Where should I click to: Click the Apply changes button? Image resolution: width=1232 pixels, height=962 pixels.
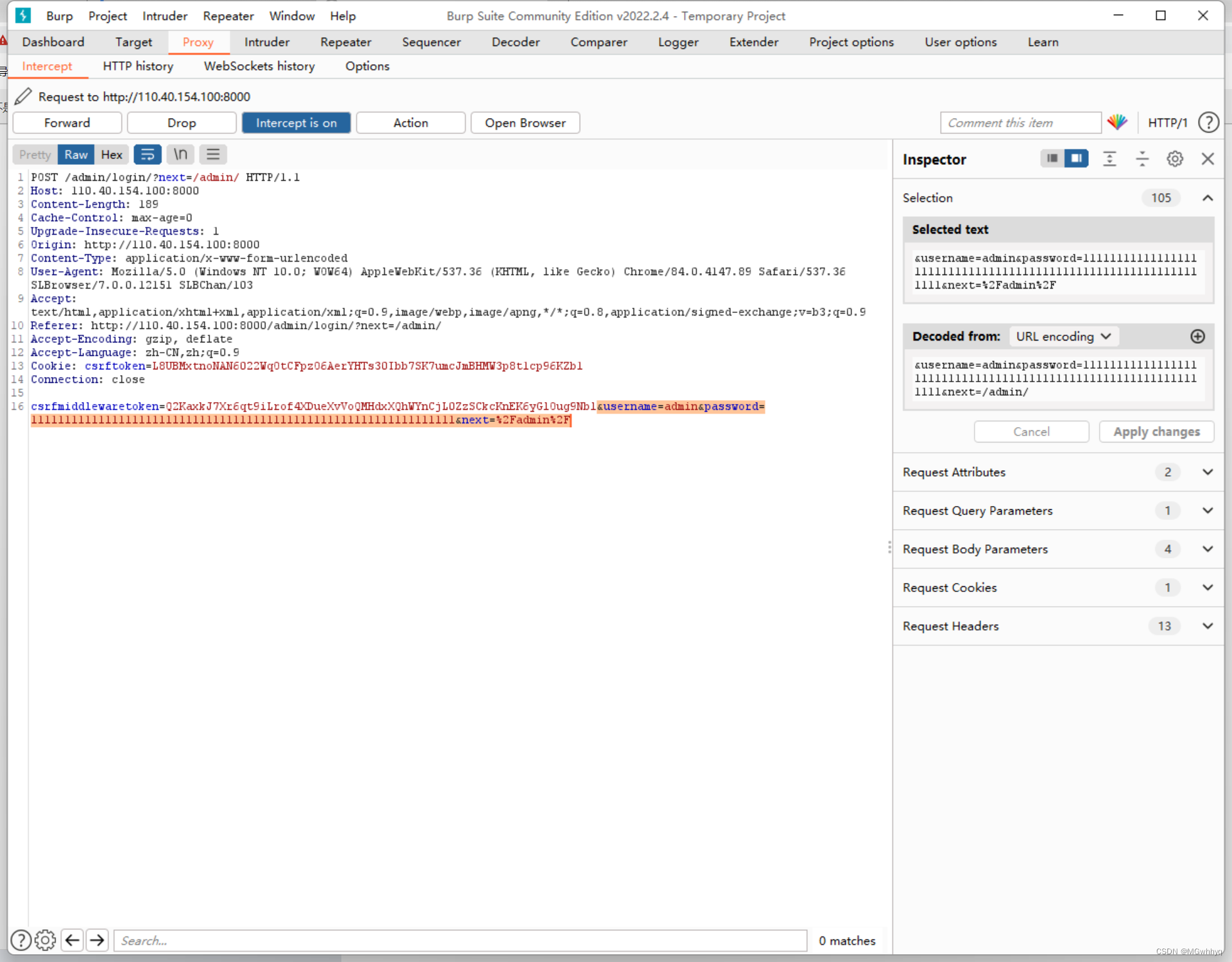pos(1156,431)
